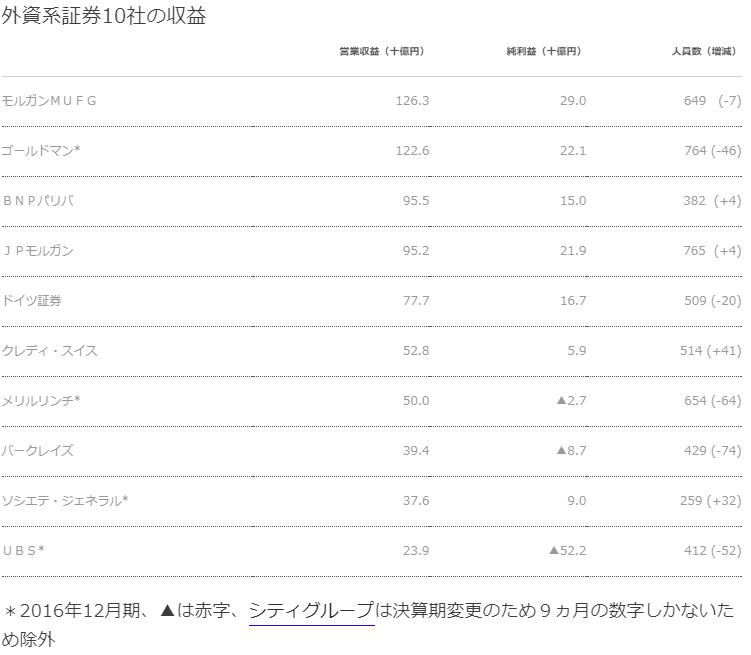This screenshot has width=751, height=655.
Task: Click the 純利益（十億円） column header
Action: point(544,51)
